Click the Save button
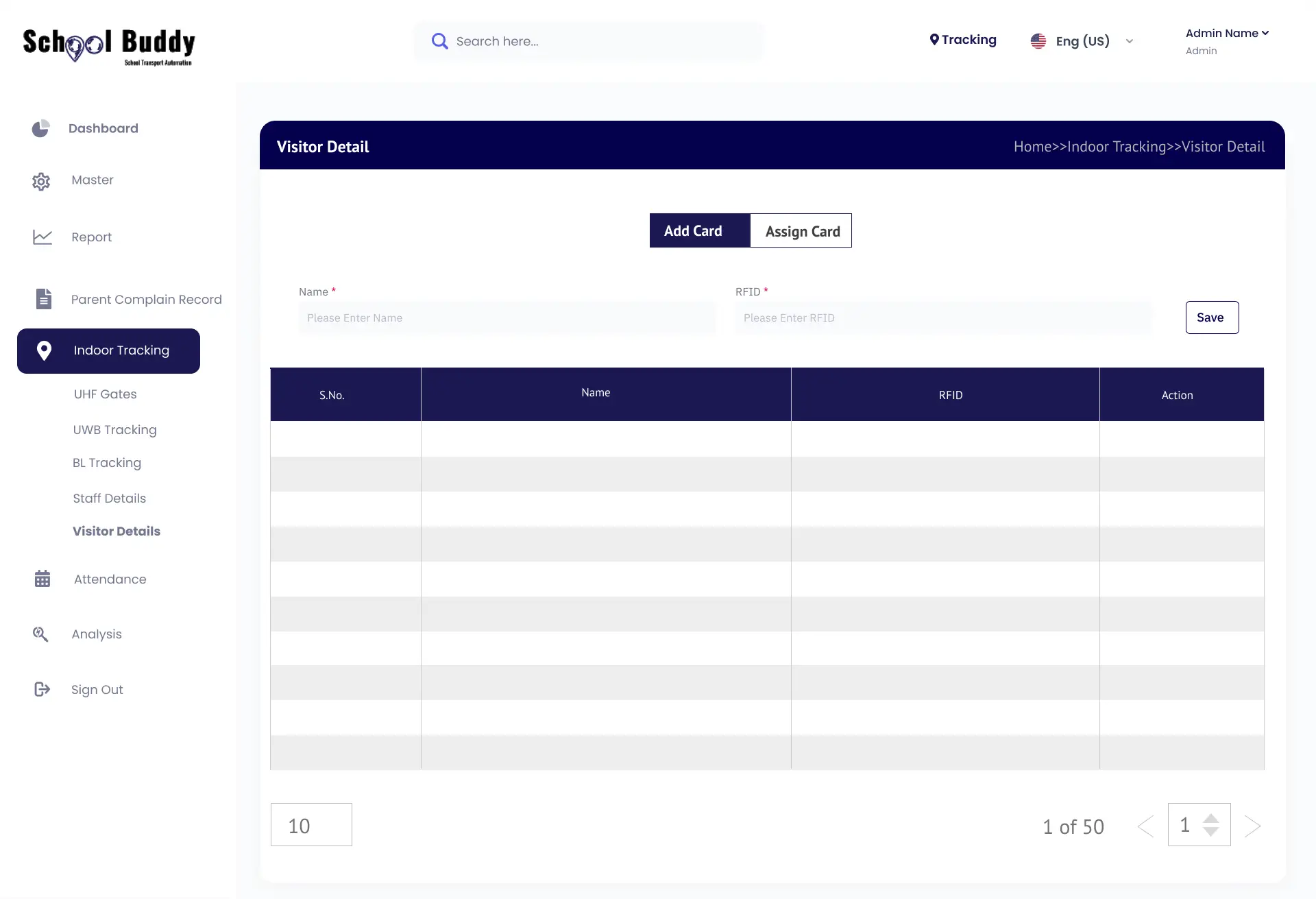 coord(1210,317)
